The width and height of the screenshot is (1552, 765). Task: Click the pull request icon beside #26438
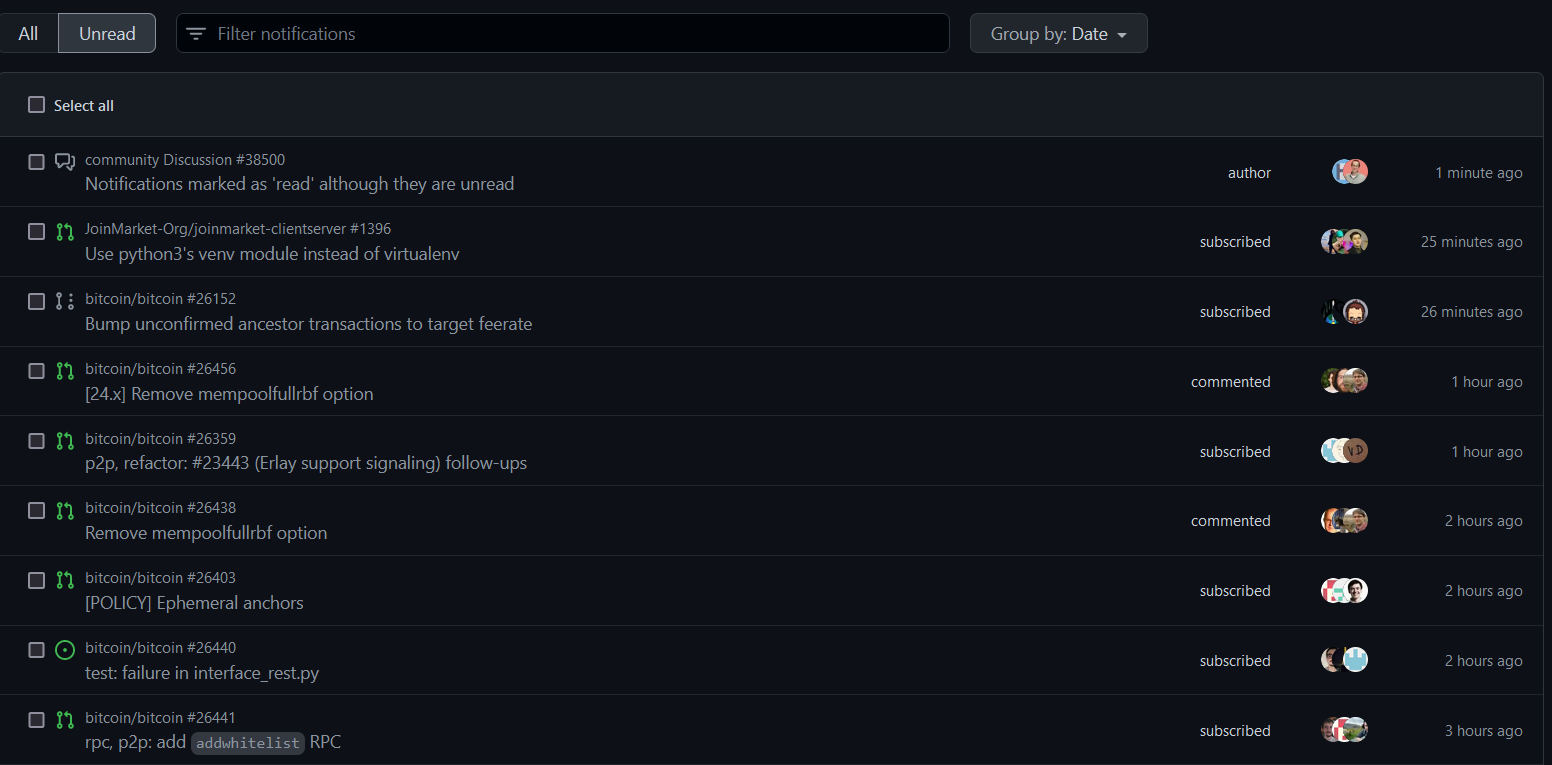[64, 510]
